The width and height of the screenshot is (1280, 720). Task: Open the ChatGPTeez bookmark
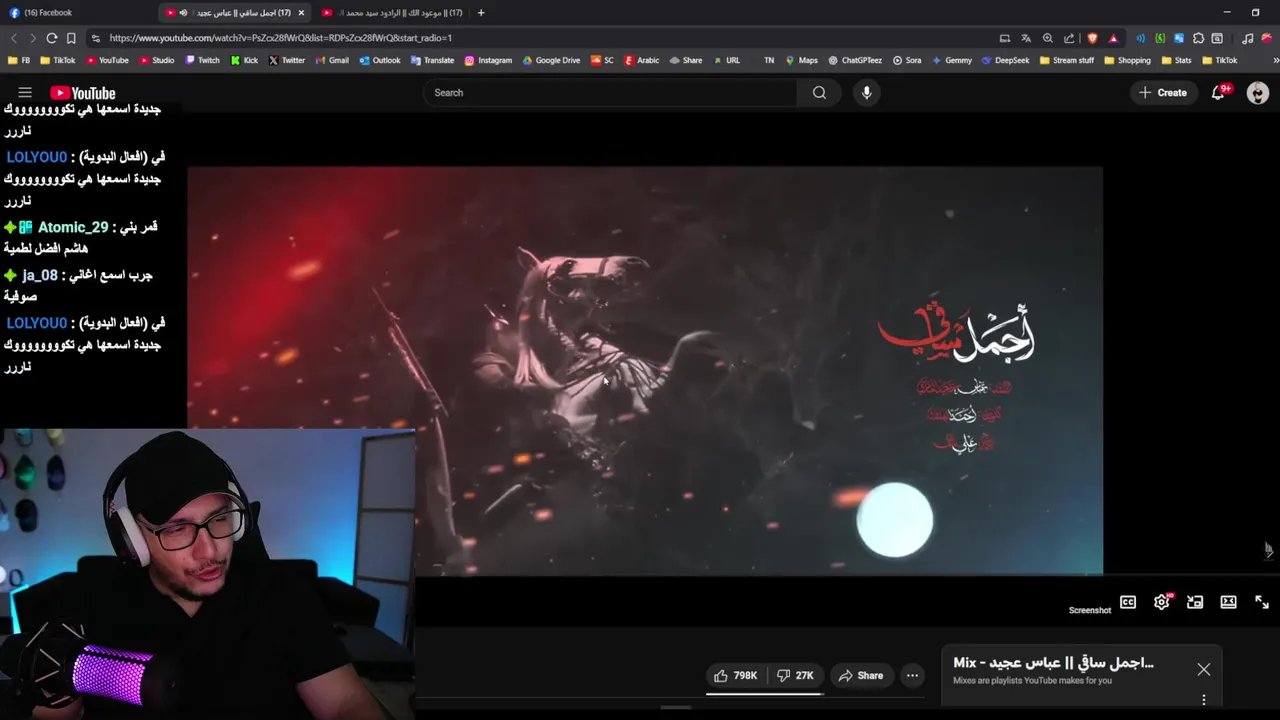854,60
